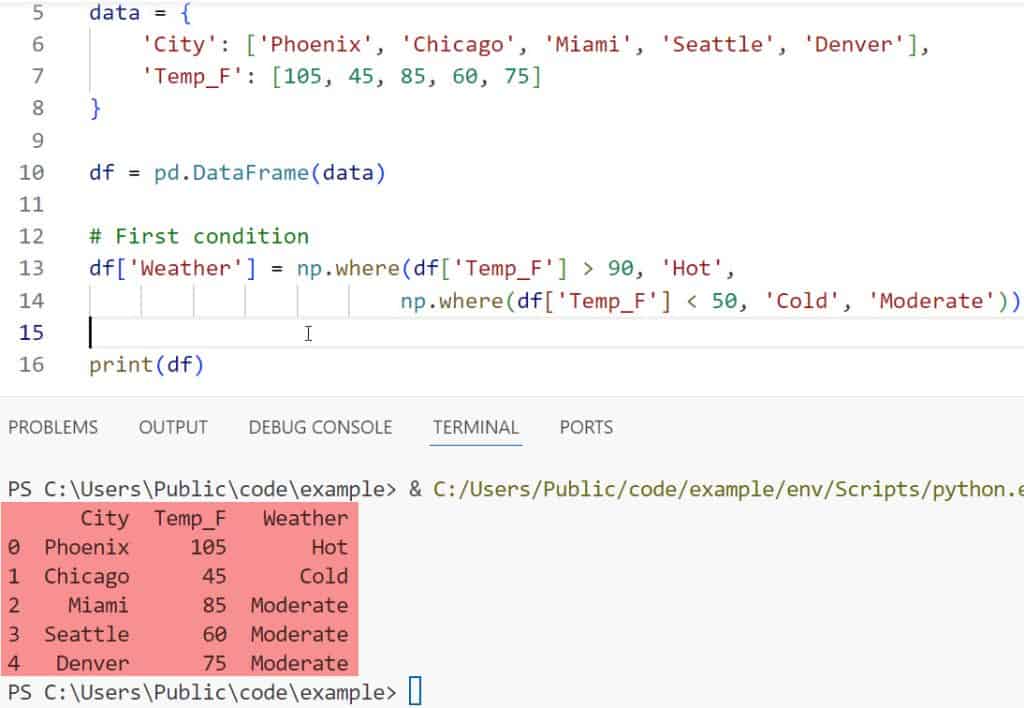Show the PORTS tab
This screenshot has height=708, width=1024.
click(x=586, y=427)
